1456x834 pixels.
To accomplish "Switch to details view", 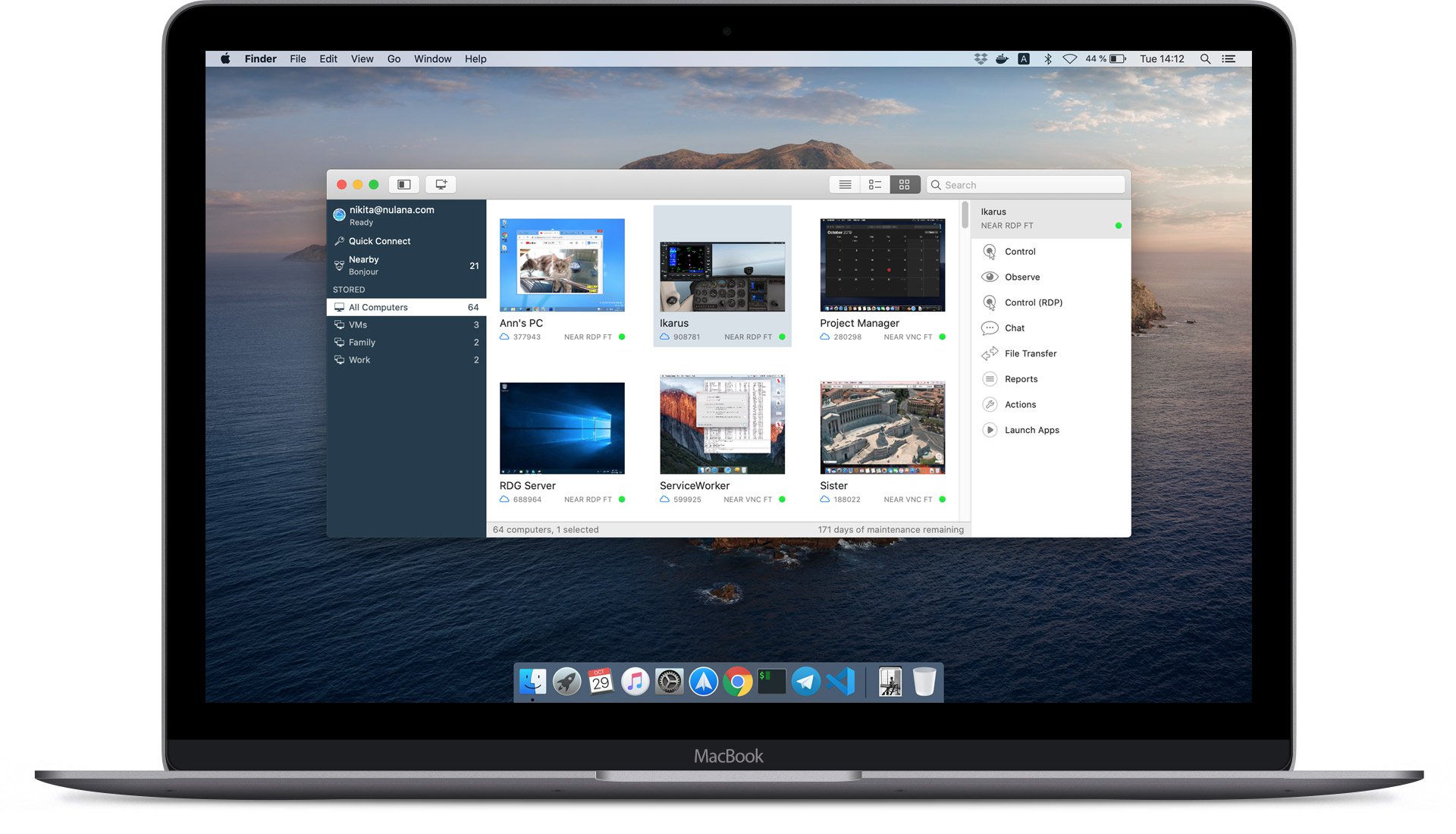I will [x=874, y=183].
